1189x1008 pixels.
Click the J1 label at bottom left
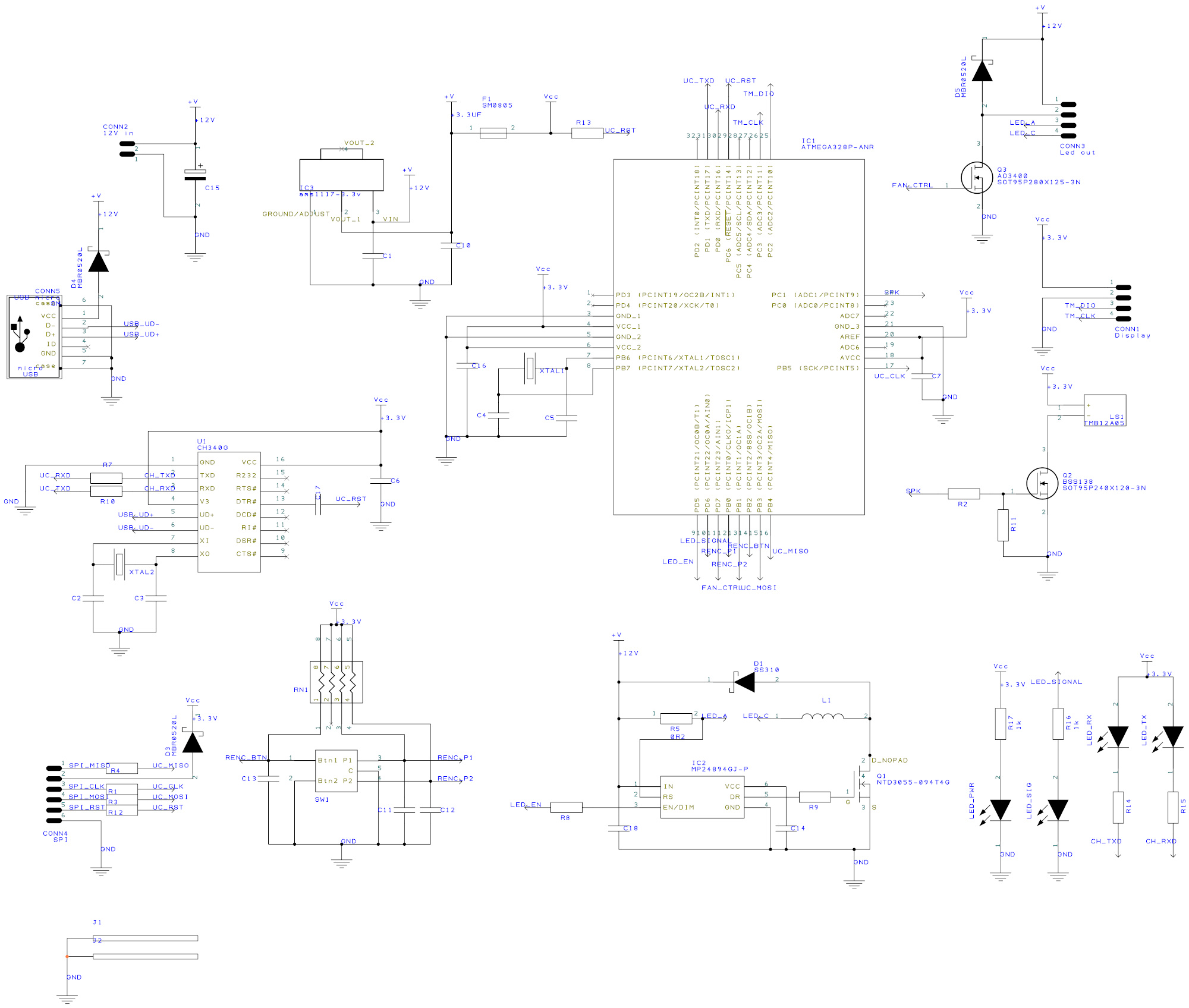pos(97,922)
